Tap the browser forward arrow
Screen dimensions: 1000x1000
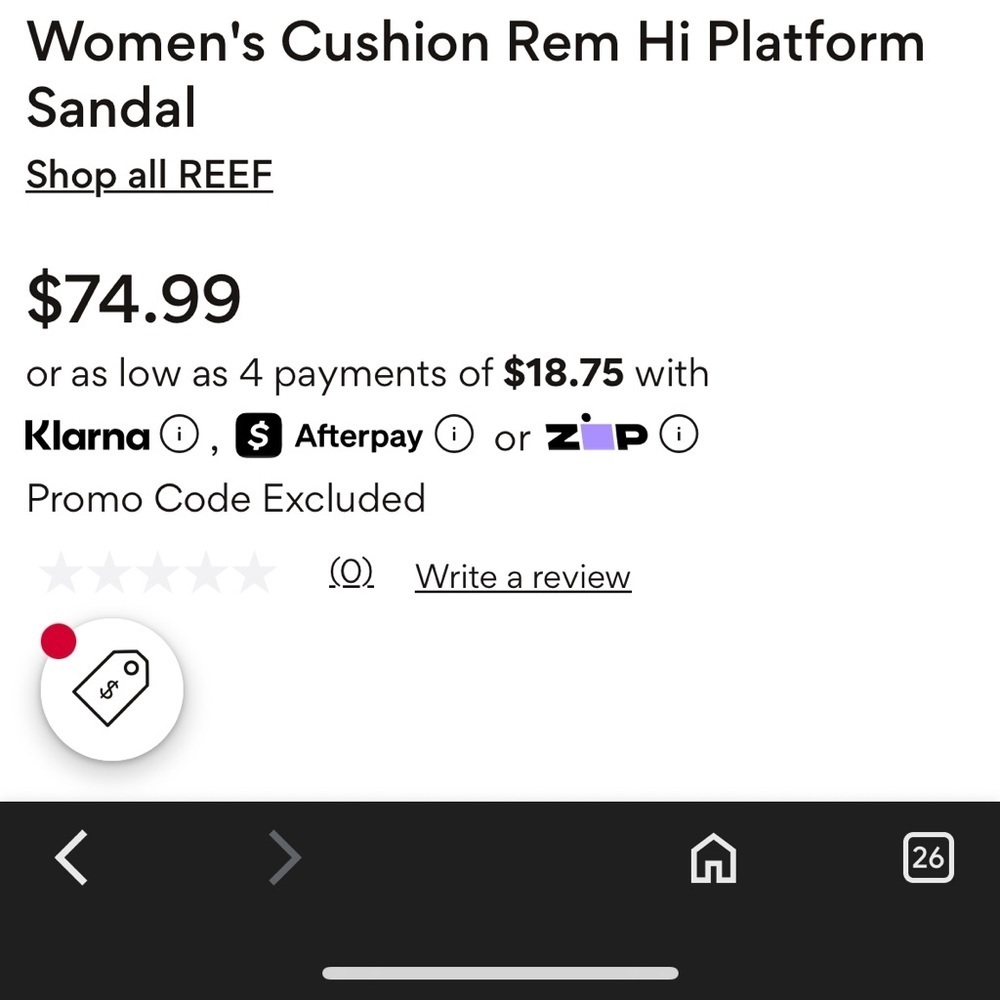[284, 858]
